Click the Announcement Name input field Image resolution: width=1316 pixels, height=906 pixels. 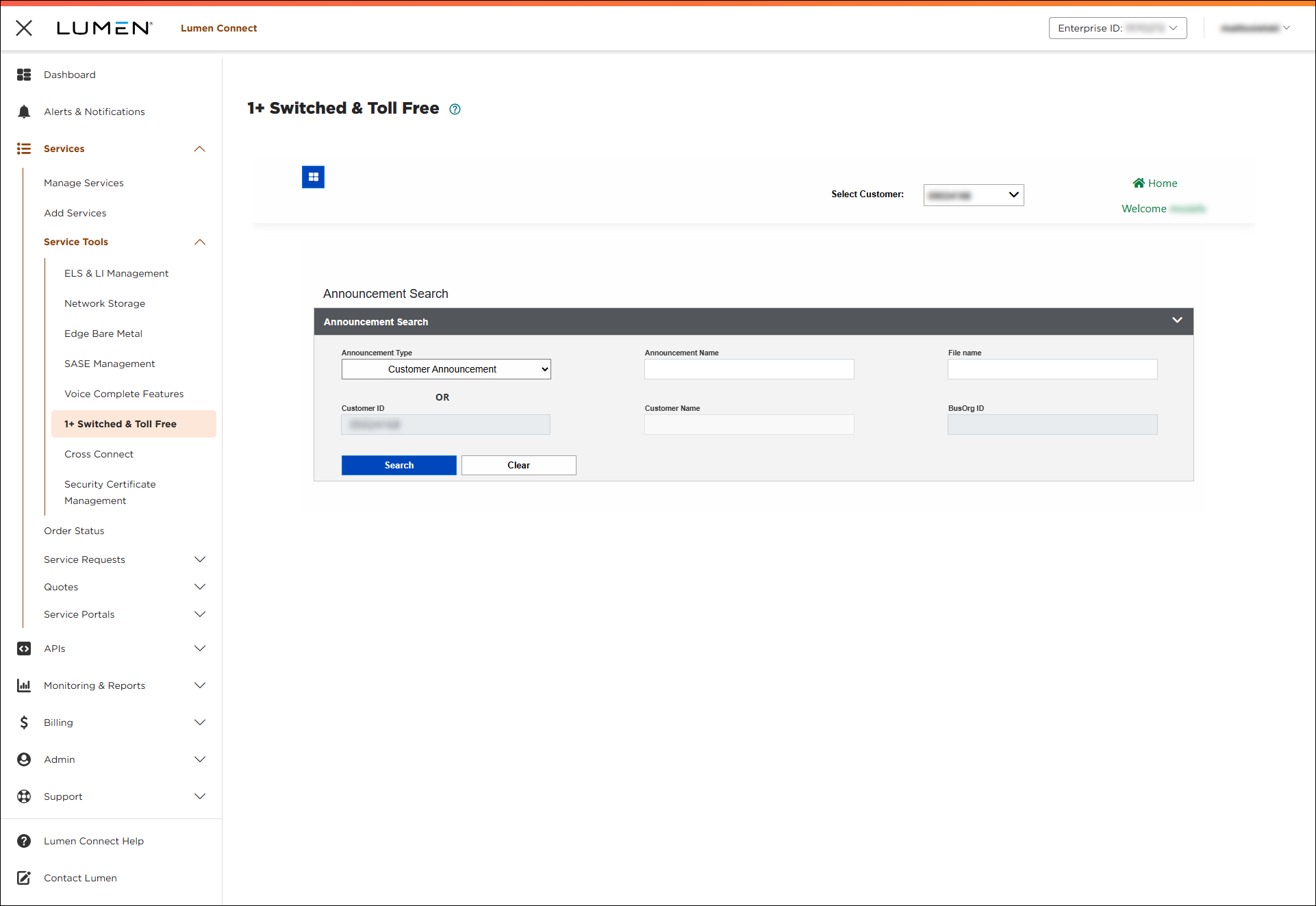(x=749, y=369)
